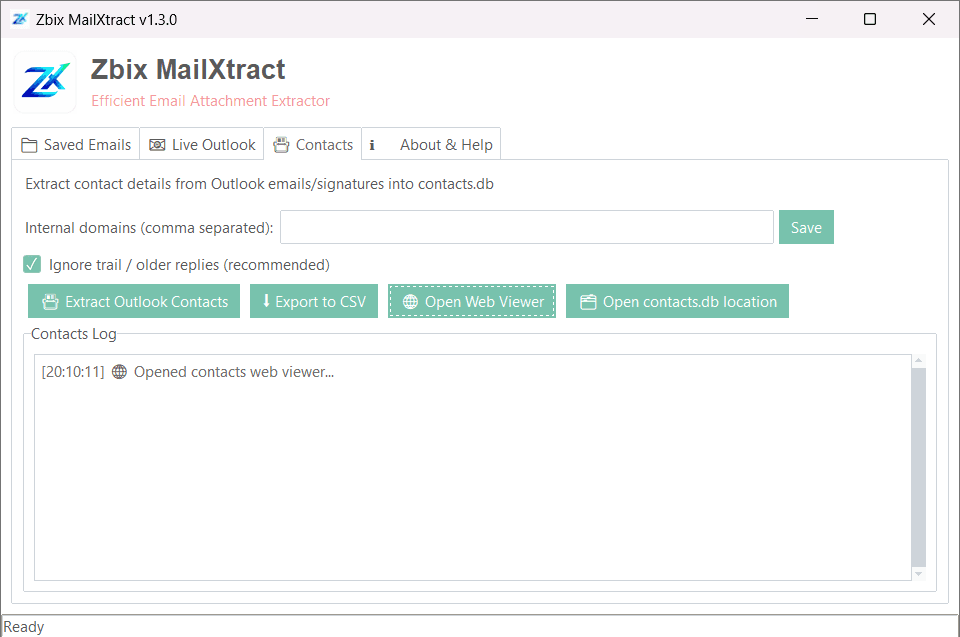Image resolution: width=960 pixels, height=637 pixels.
Task: Click the 'Efficient Email Attachment Extractor' subtitle
Action: point(211,100)
